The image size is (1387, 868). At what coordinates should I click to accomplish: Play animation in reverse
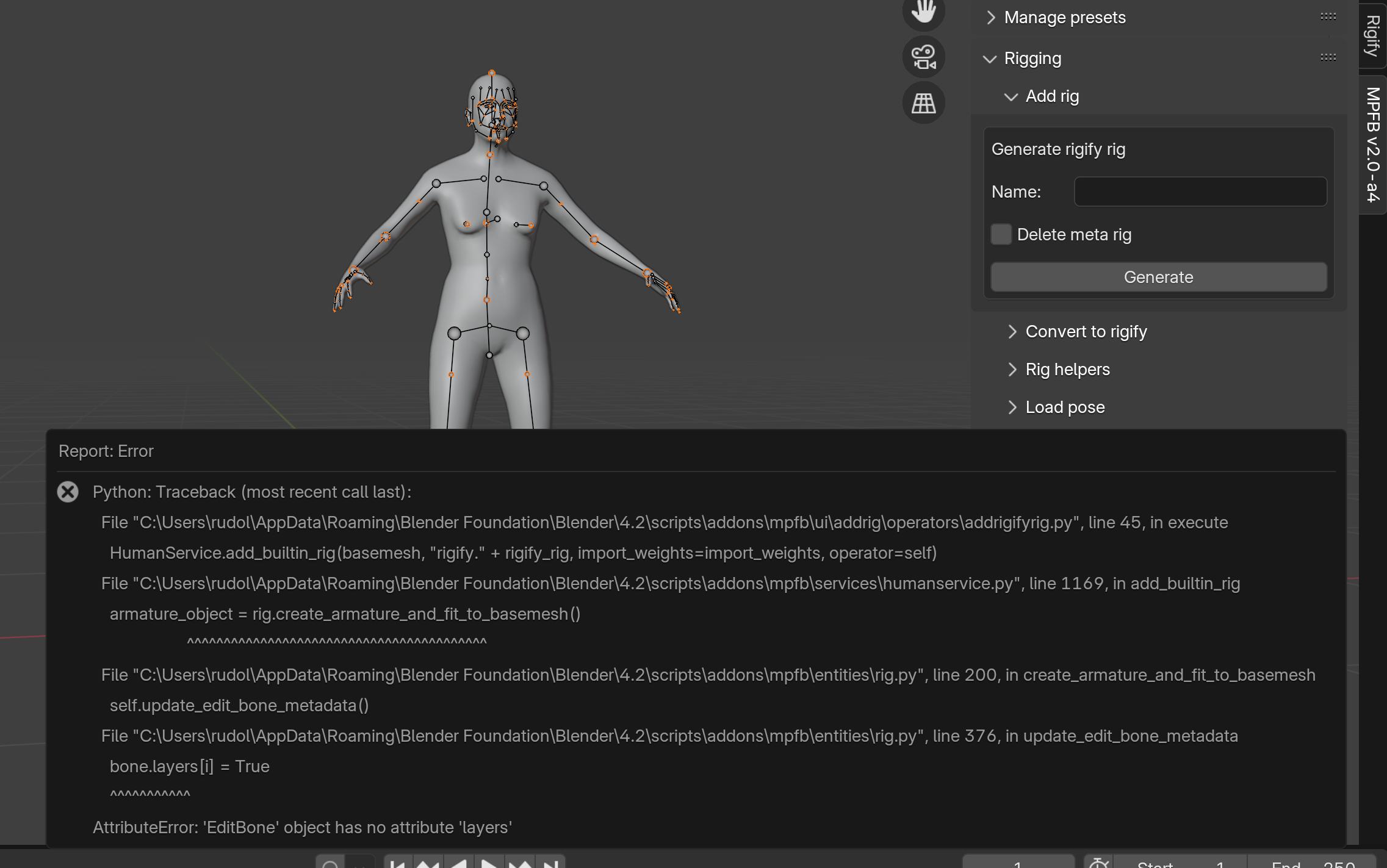[x=459, y=864]
